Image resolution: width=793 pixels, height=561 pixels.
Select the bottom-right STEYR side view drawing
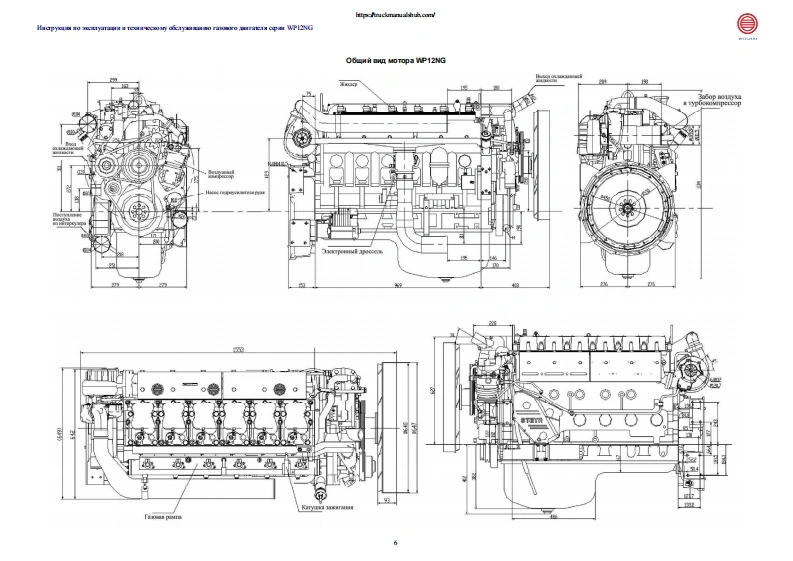point(590,420)
